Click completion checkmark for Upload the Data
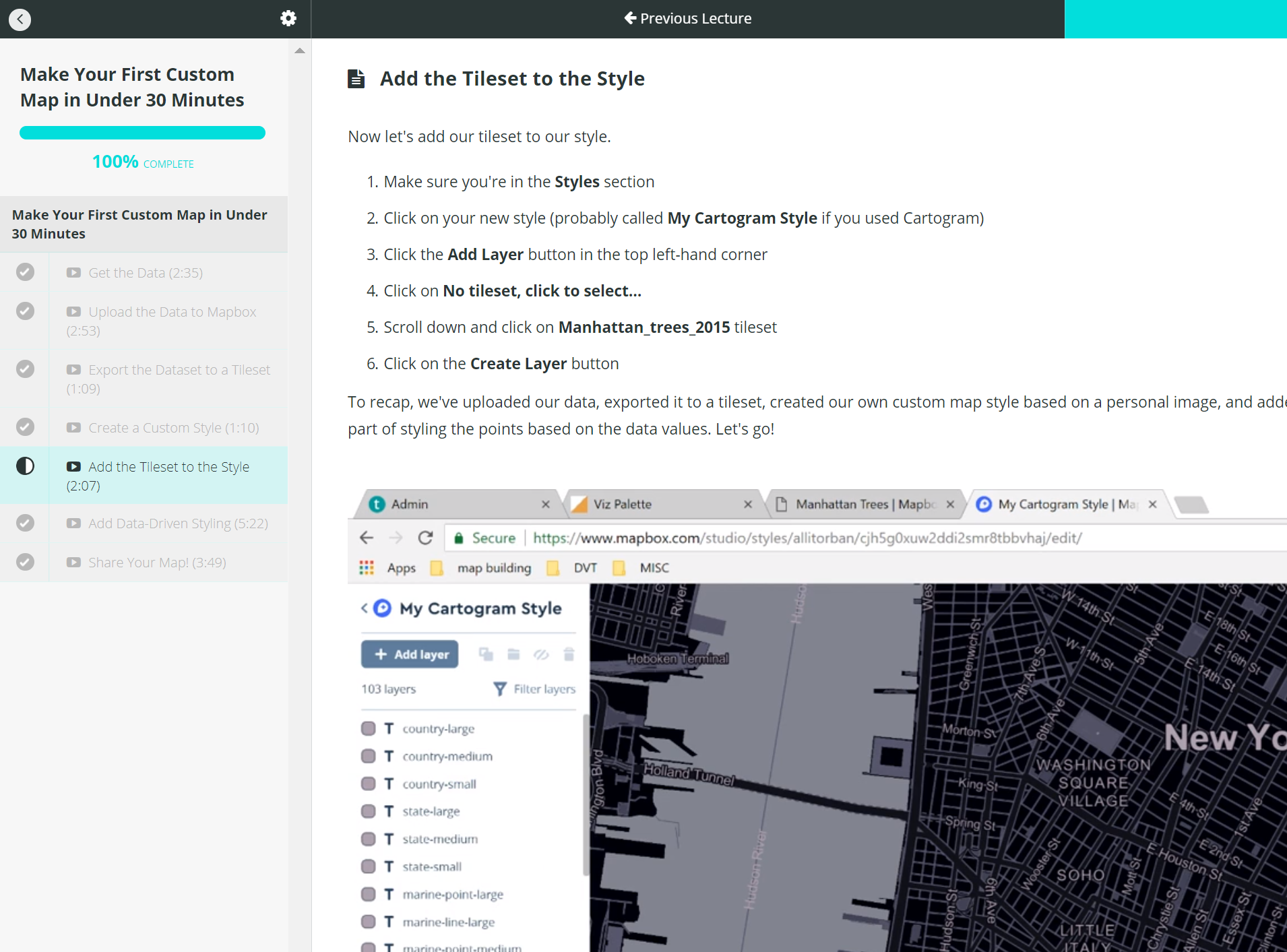Image resolution: width=1287 pixels, height=952 pixels. tap(25, 311)
